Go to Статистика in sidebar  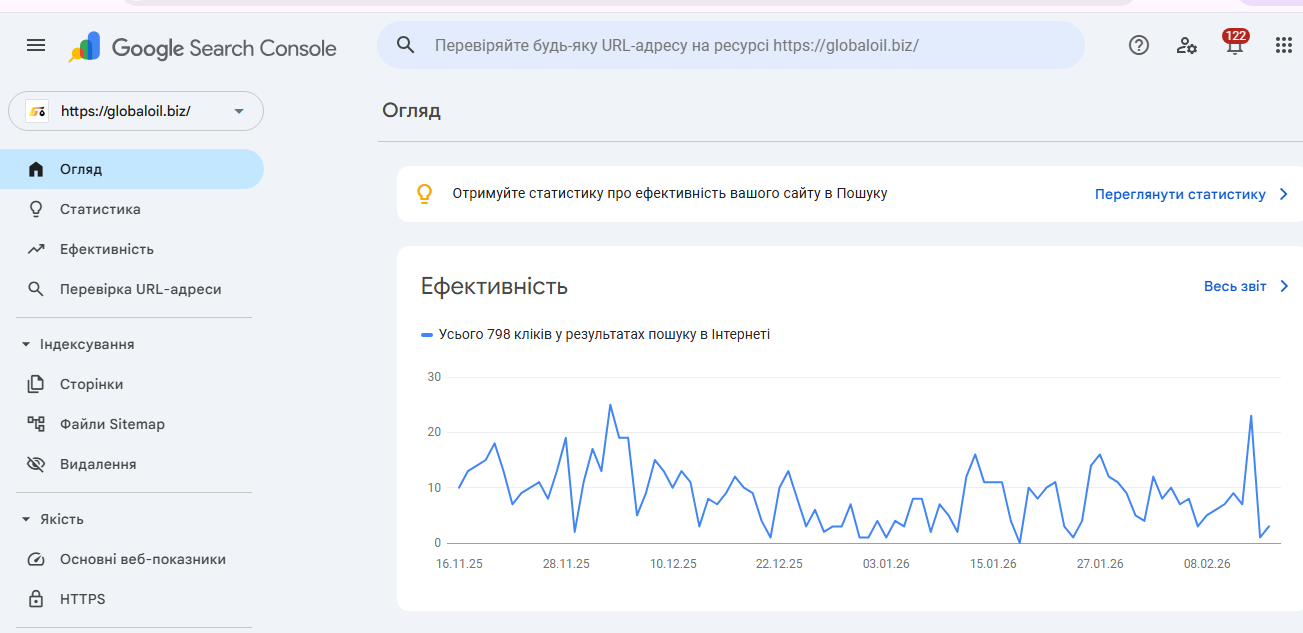pos(100,209)
